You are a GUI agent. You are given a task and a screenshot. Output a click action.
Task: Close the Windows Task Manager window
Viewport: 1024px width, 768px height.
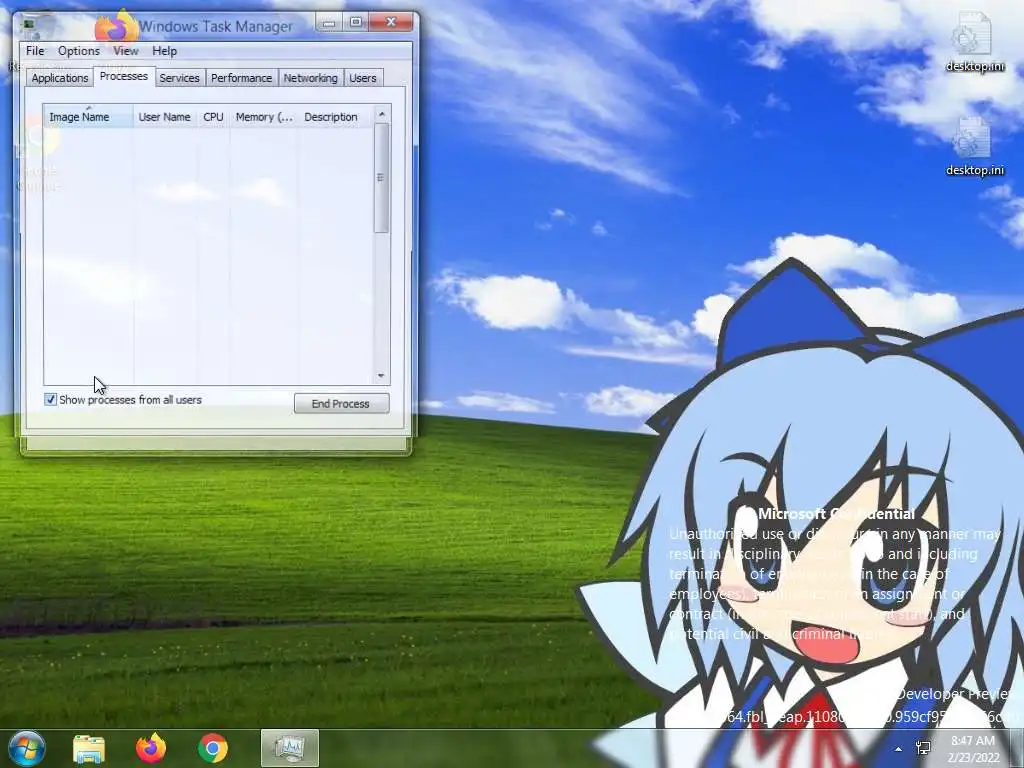(x=391, y=23)
